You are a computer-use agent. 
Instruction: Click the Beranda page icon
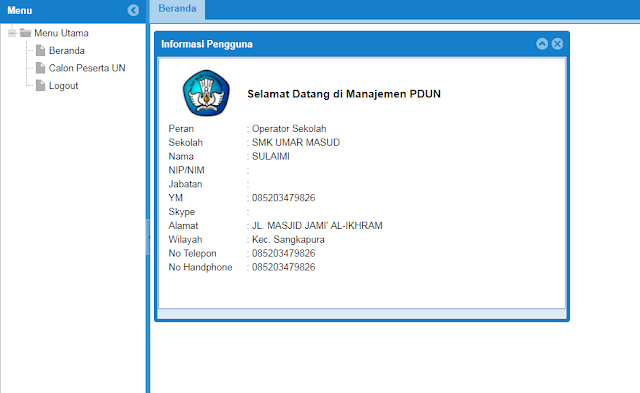tap(40, 50)
